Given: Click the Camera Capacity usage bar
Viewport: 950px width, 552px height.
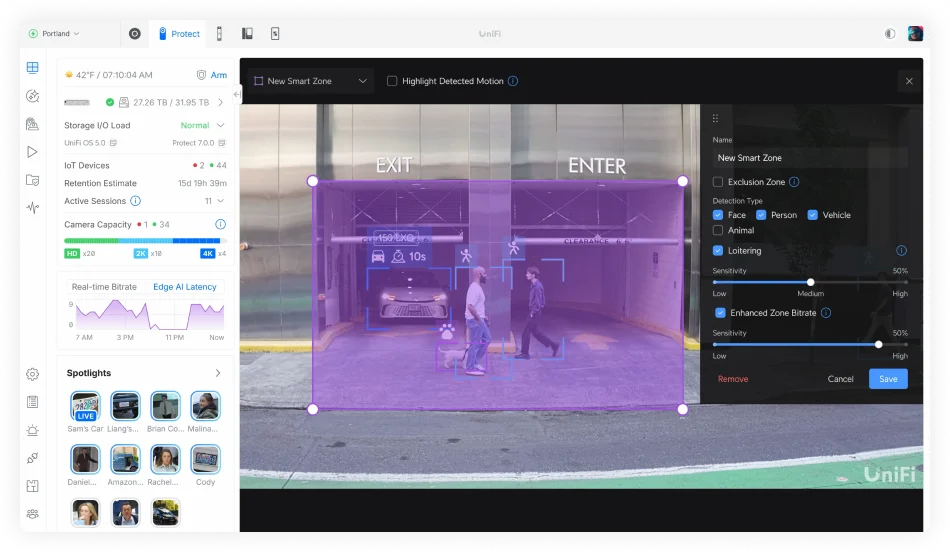Looking at the screenshot, I should (x=145, y=241).
